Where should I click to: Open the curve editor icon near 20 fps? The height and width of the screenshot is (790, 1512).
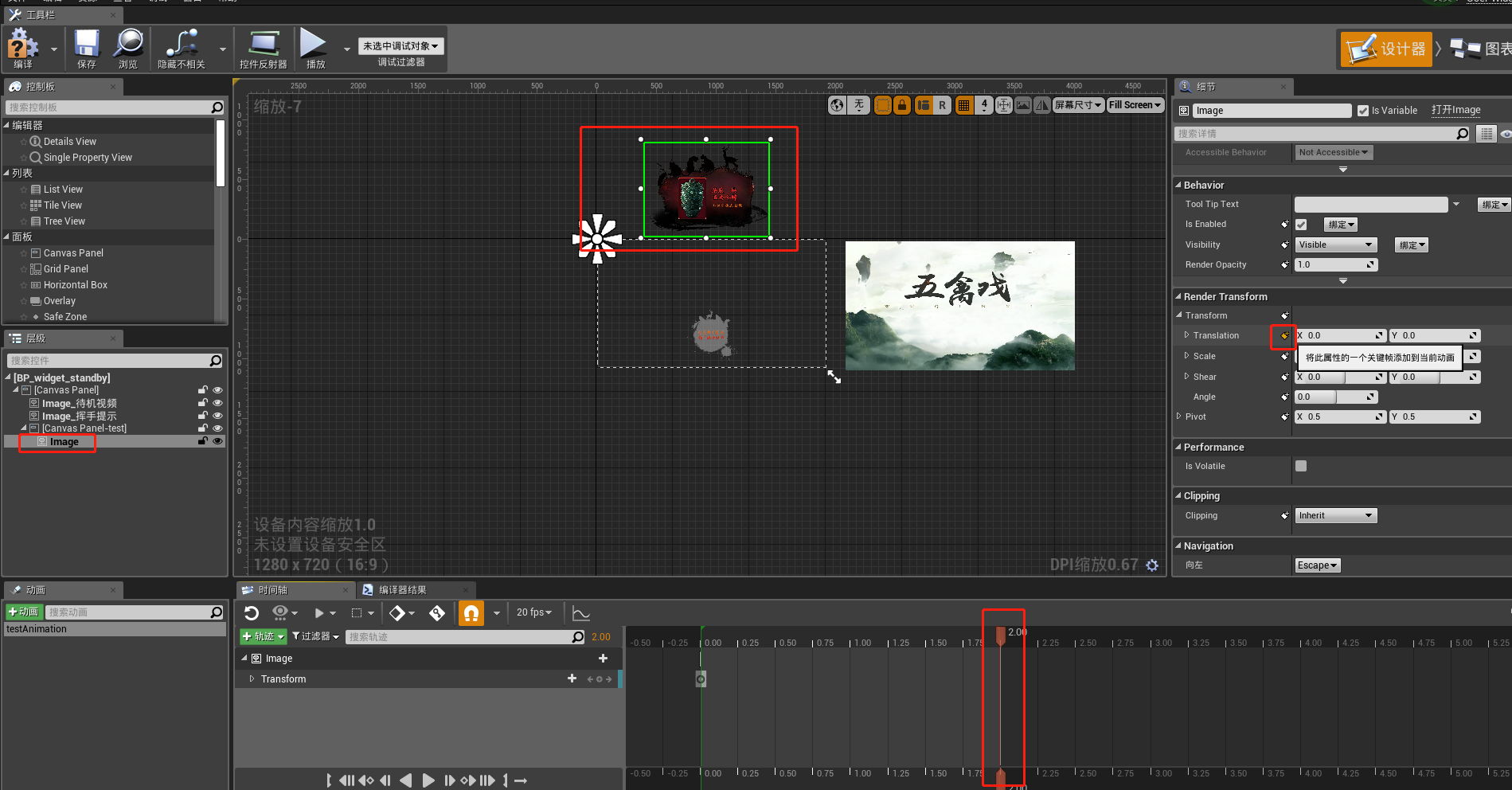point(580,612)
